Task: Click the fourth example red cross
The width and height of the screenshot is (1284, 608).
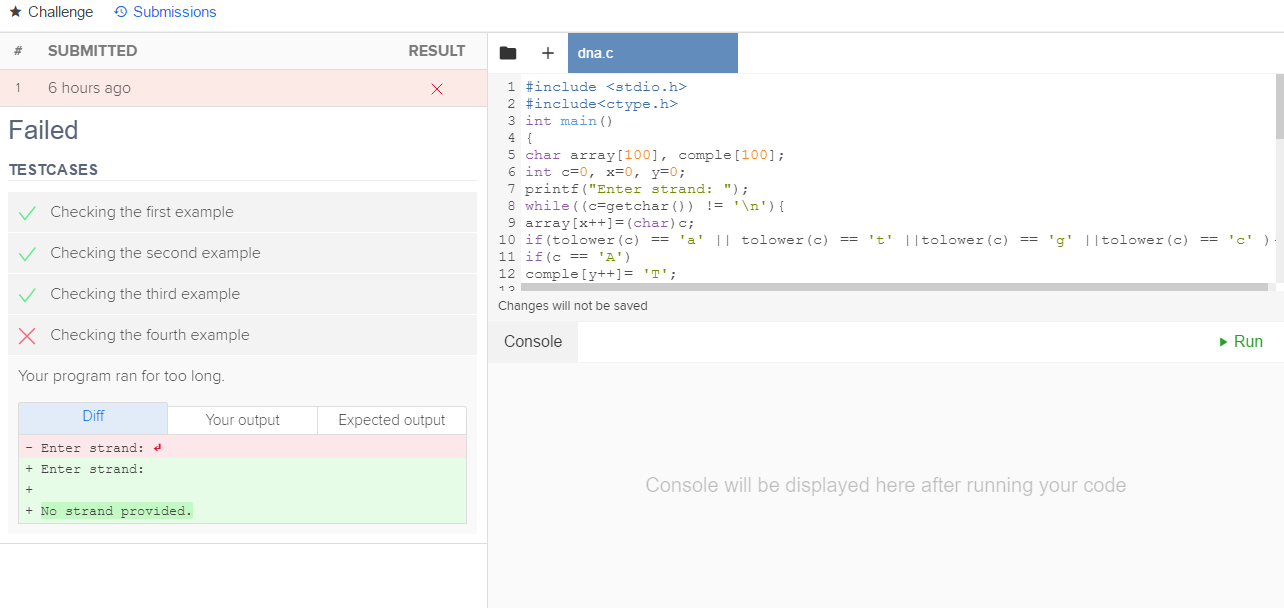Action: (x=27, y=336)
